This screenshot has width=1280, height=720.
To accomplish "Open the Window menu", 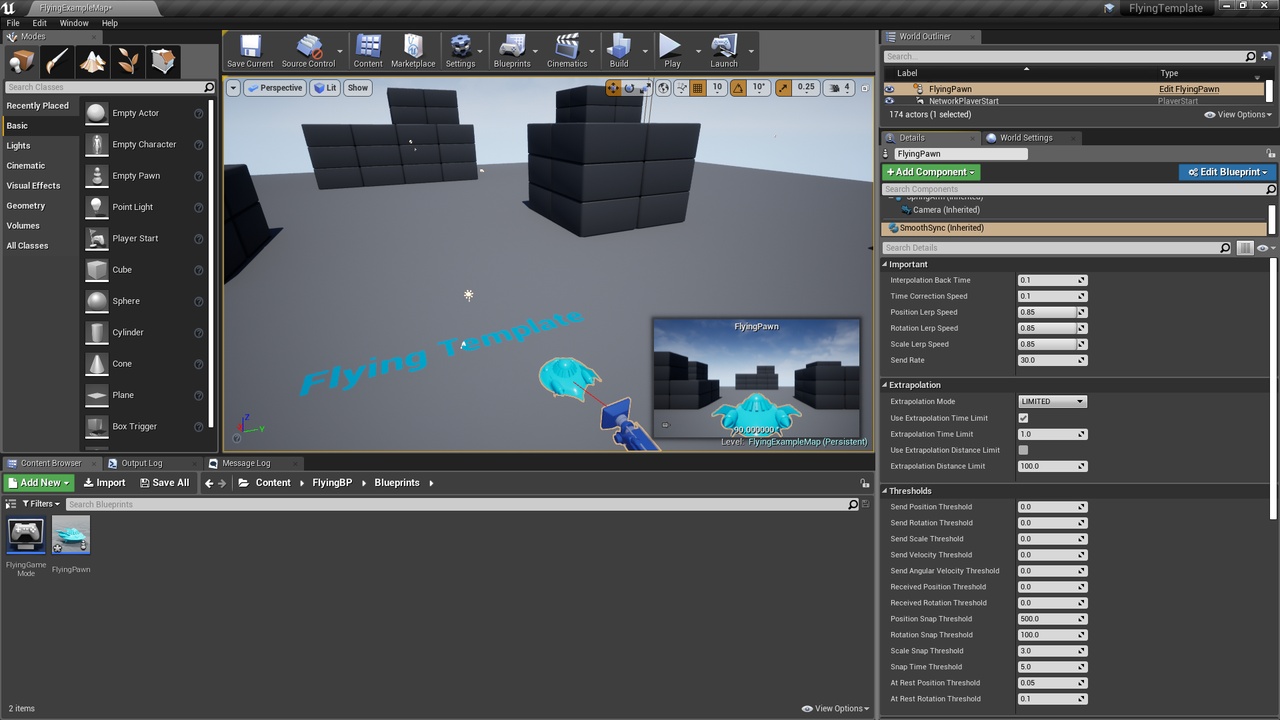I will click(x=74, y=22).
